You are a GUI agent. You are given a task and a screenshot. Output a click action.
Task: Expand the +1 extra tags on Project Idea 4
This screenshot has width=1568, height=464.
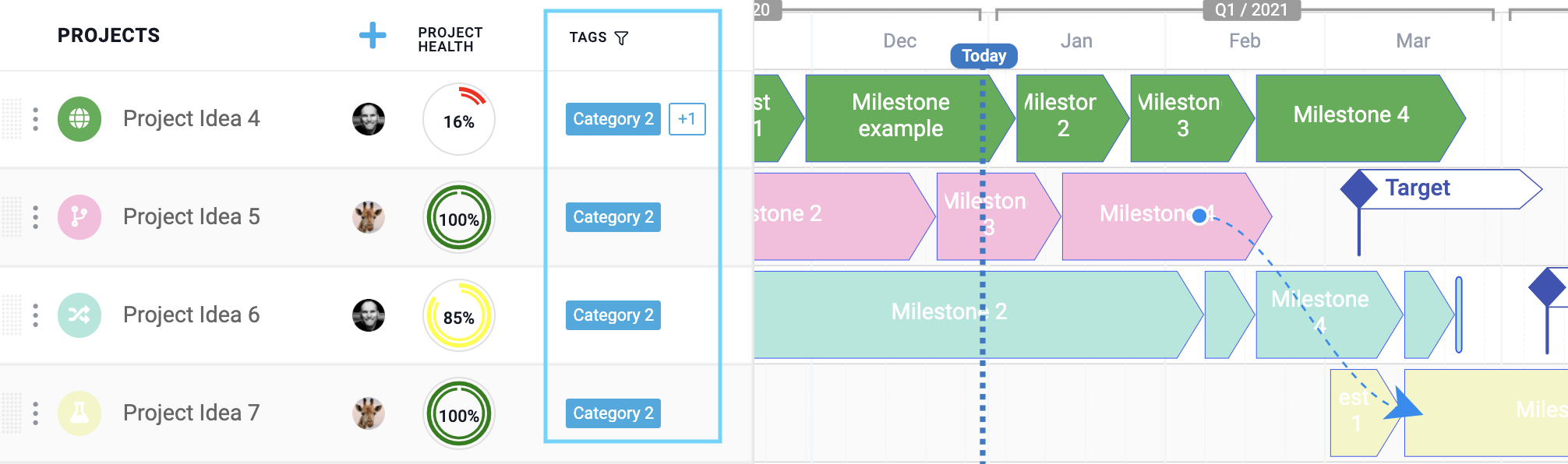click(687, 119)
